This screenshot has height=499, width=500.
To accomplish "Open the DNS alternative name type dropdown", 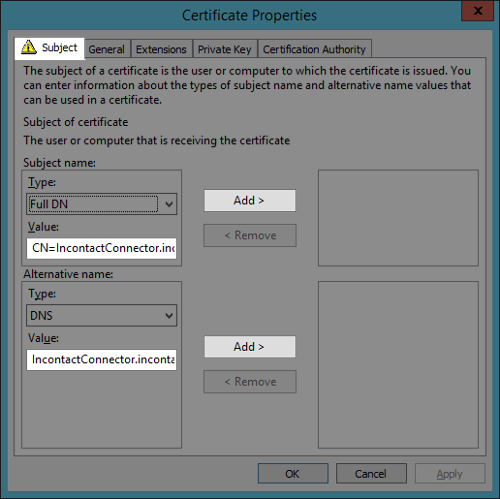I will pyautogui.click(x=101, y=315).
